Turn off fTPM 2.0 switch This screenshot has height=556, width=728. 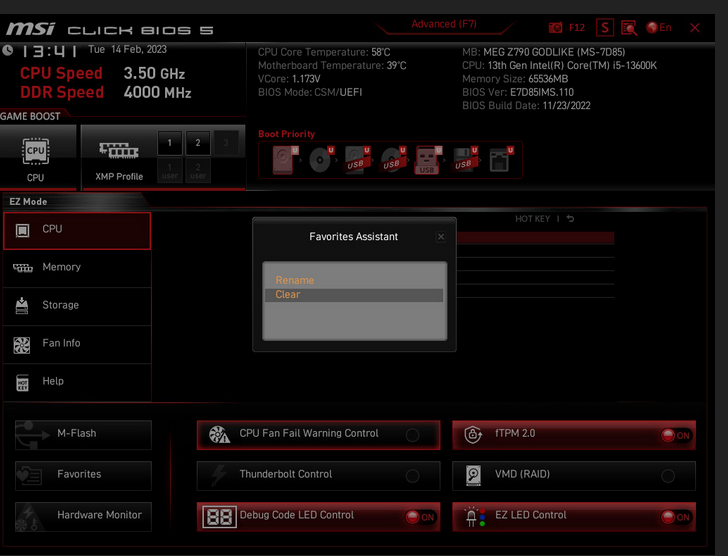(x=676, y=435)
